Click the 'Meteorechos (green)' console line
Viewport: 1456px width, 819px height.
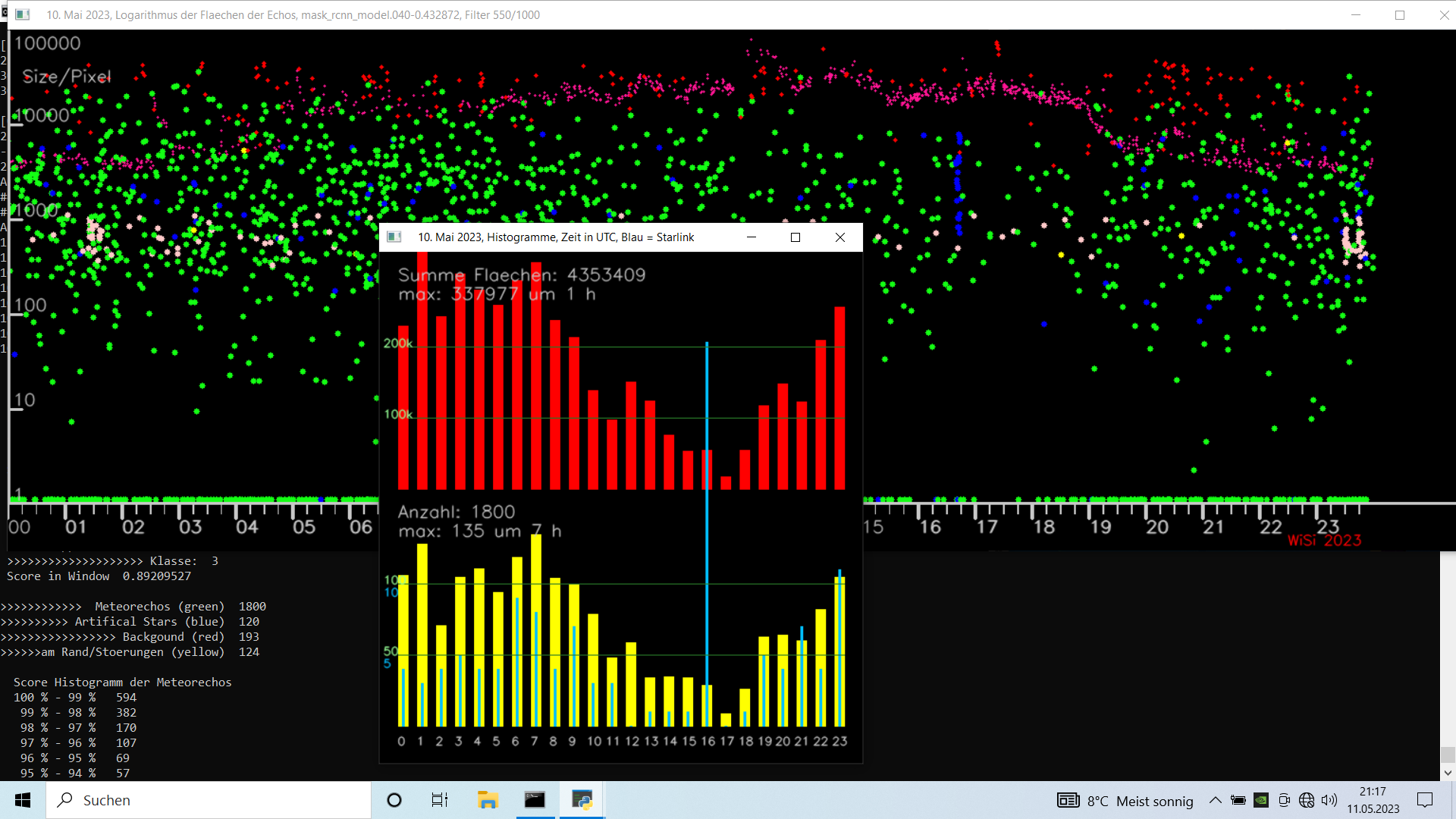(x=133, y=607)
